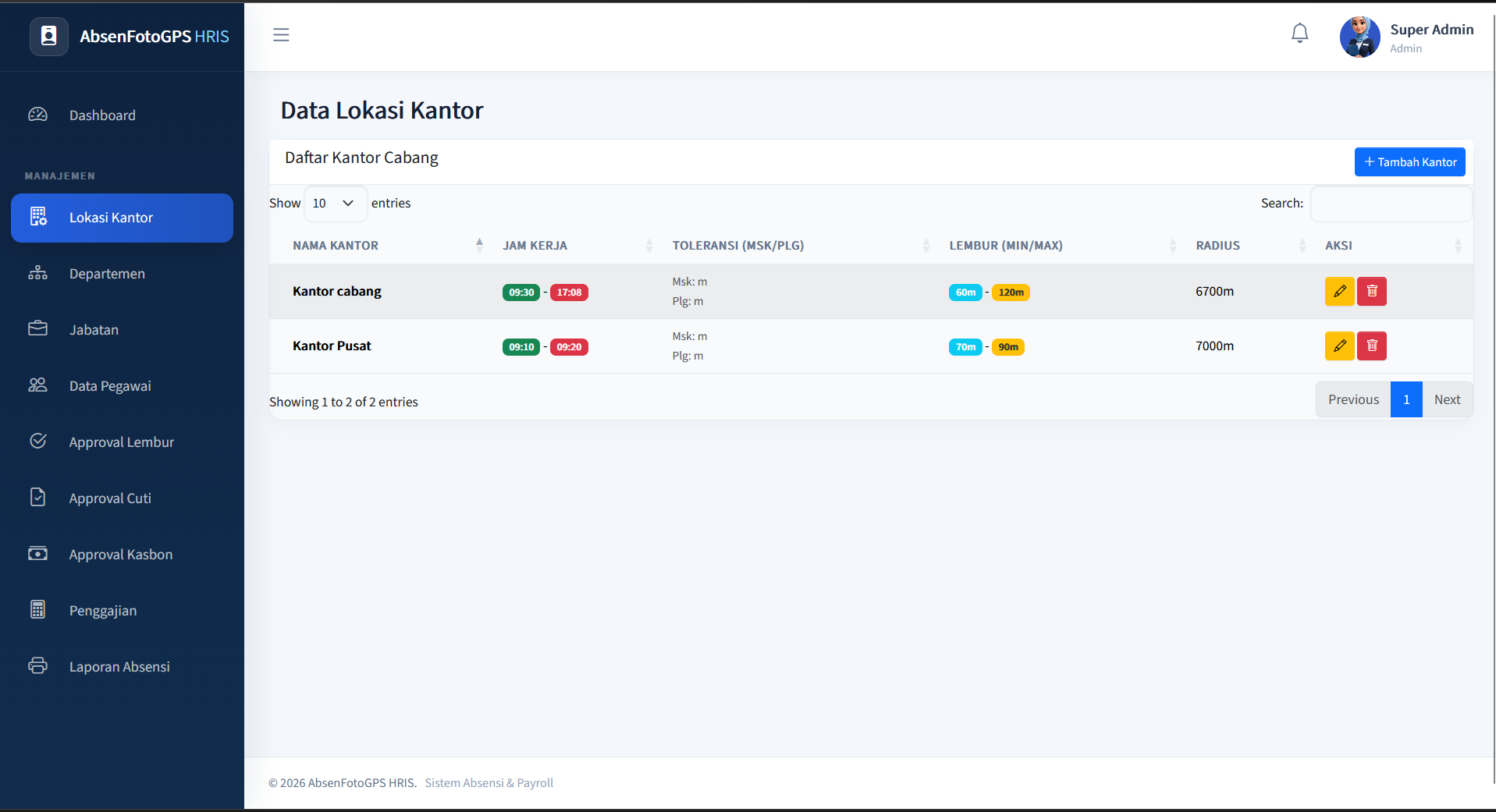The height and width of the screenshot is (812, 1496).
Task: Click the AbsenFotoGPS logo icon
Action: (49, 36)
